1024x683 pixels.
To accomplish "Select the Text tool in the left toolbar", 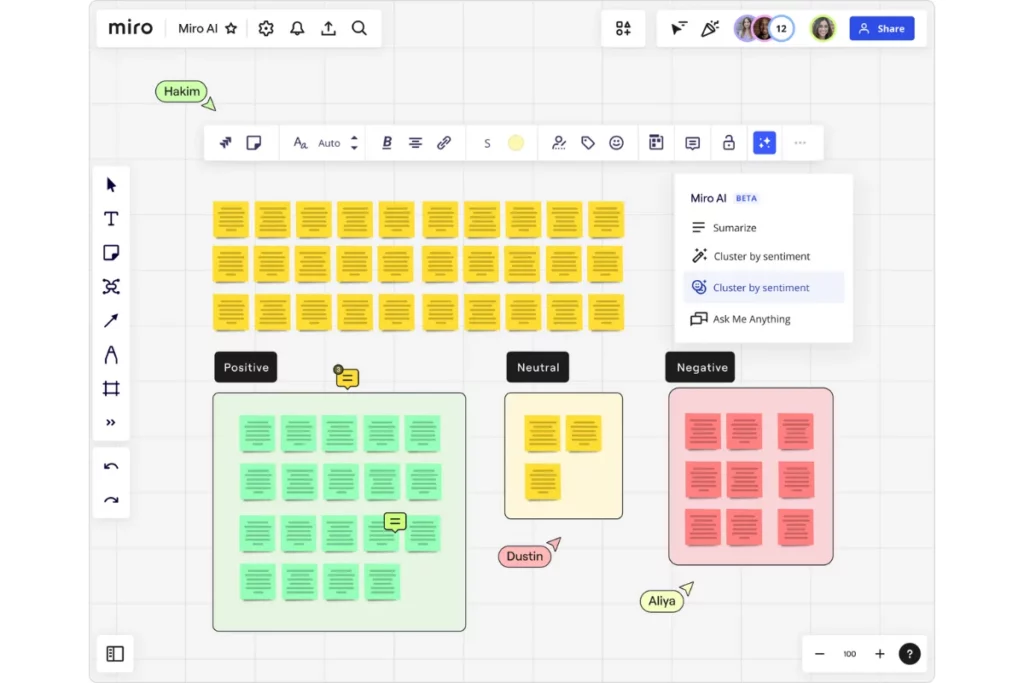I will click(x=111, y=218).
